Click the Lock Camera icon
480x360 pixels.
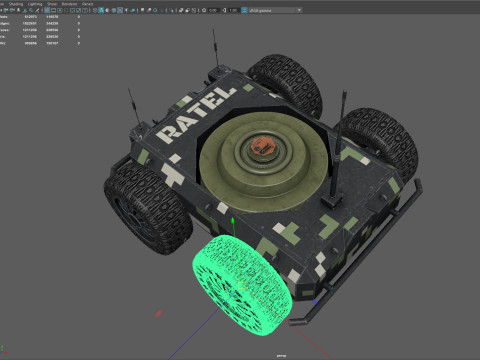[6, 10]
